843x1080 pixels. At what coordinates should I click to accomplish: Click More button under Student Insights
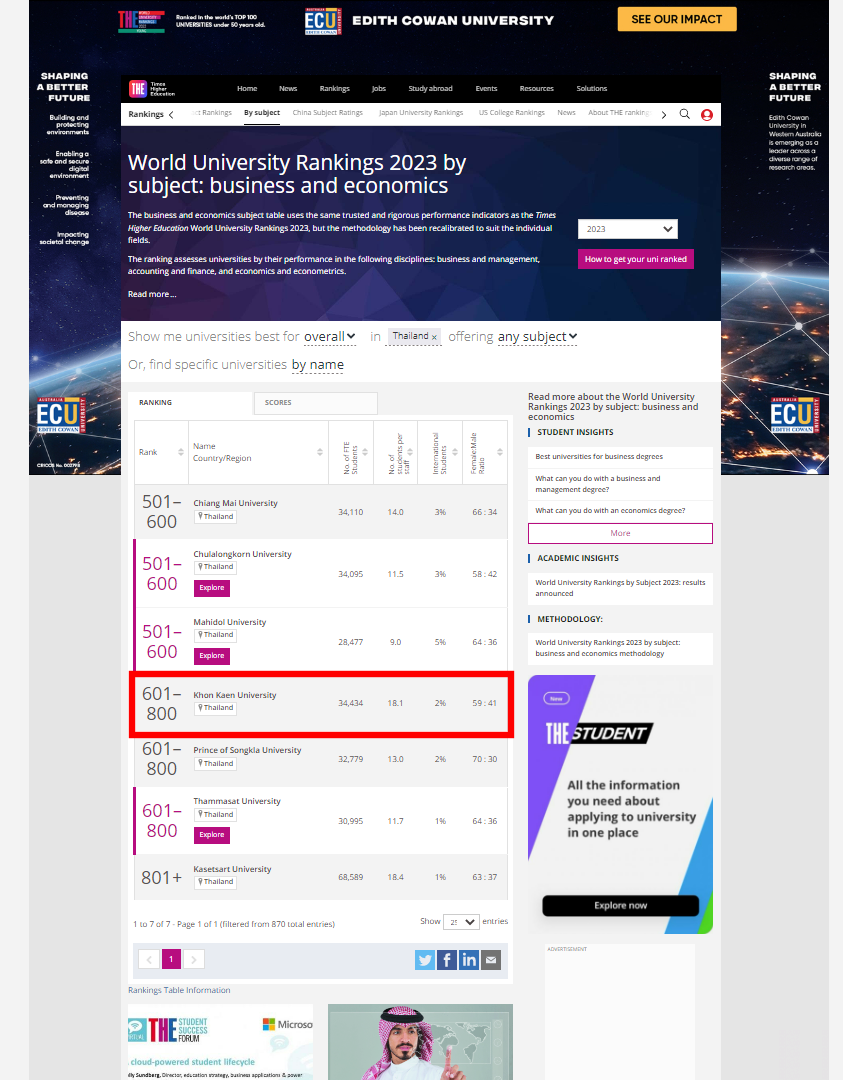point(621,533)
